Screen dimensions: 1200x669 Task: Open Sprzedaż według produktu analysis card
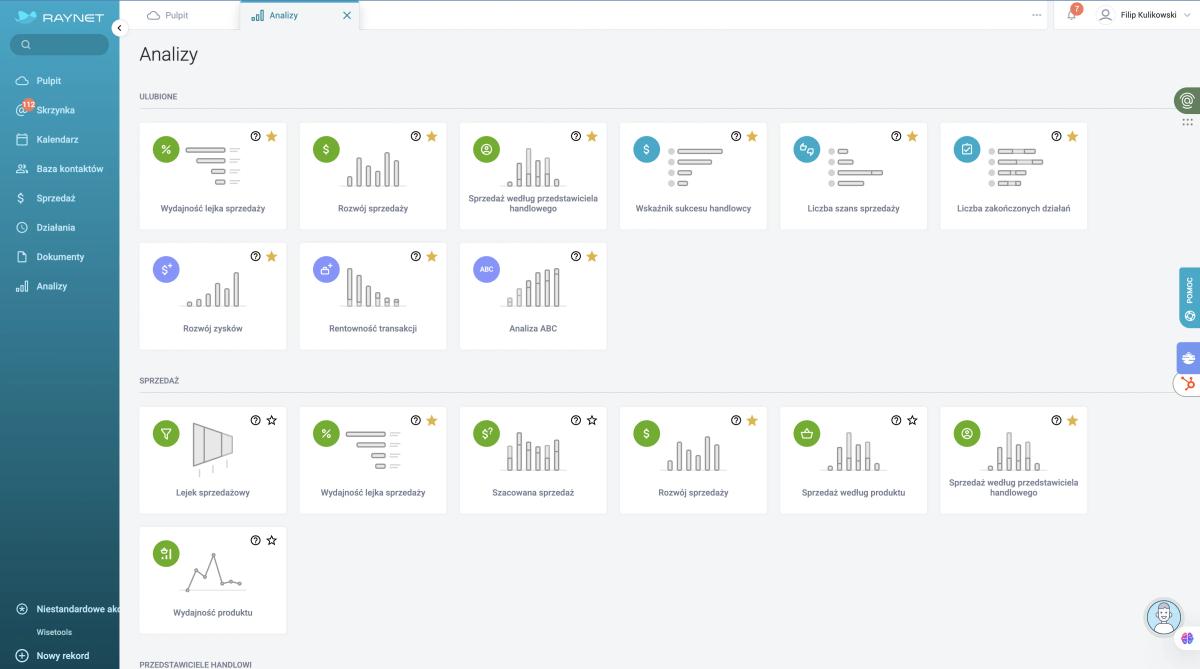(853, 460)
